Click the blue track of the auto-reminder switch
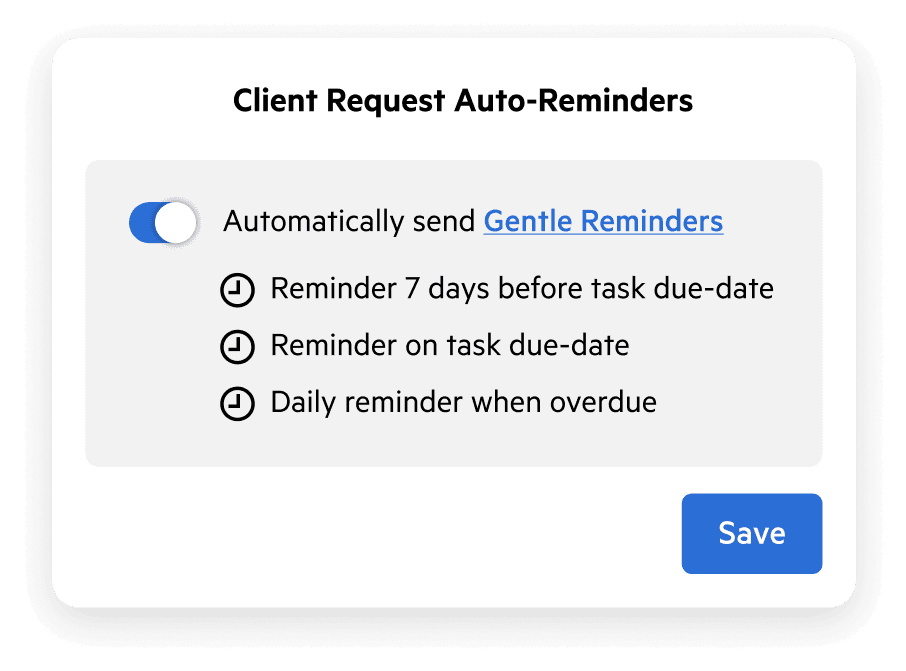The height and width of the screenshot is (671, 906). click(x=141, y=223)
